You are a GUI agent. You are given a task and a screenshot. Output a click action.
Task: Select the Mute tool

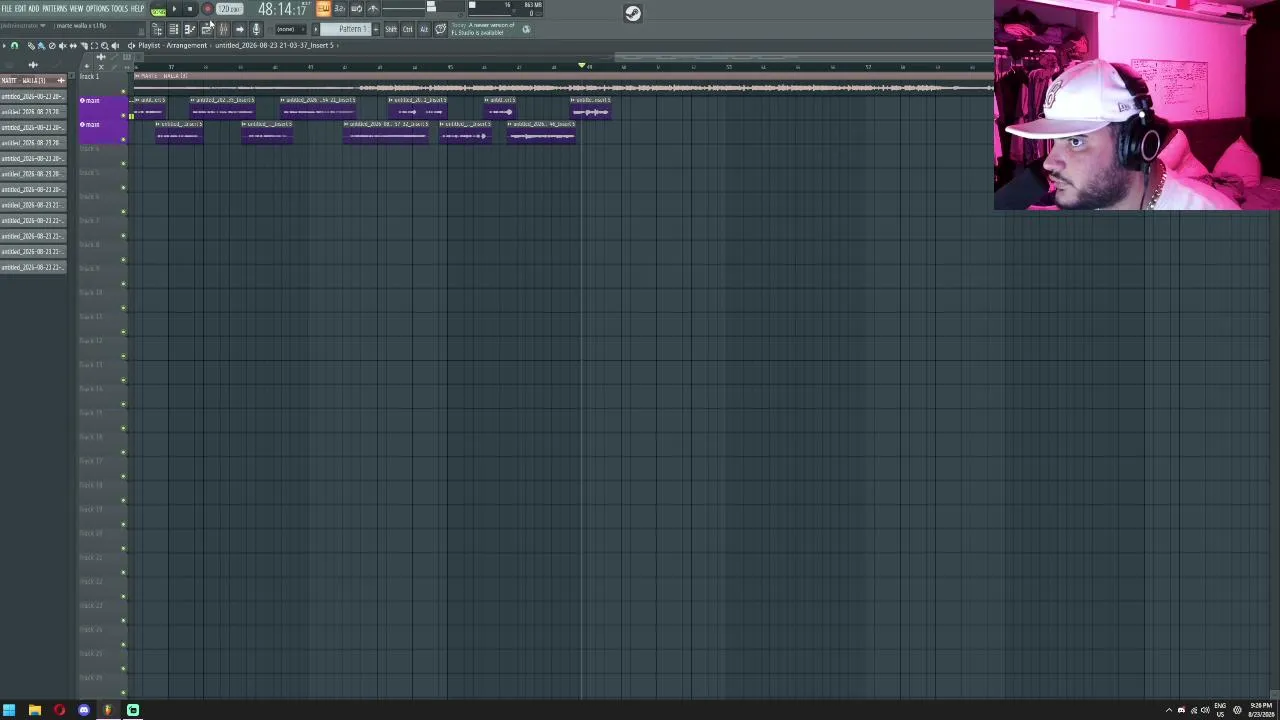[63, 46]
